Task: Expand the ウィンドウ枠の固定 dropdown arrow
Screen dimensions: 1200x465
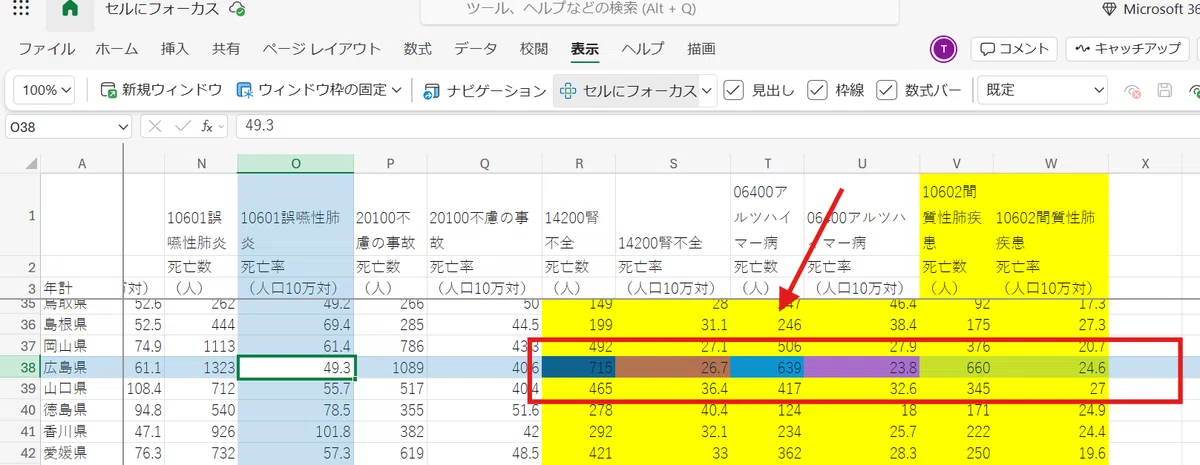Action: tap(396, 90)
